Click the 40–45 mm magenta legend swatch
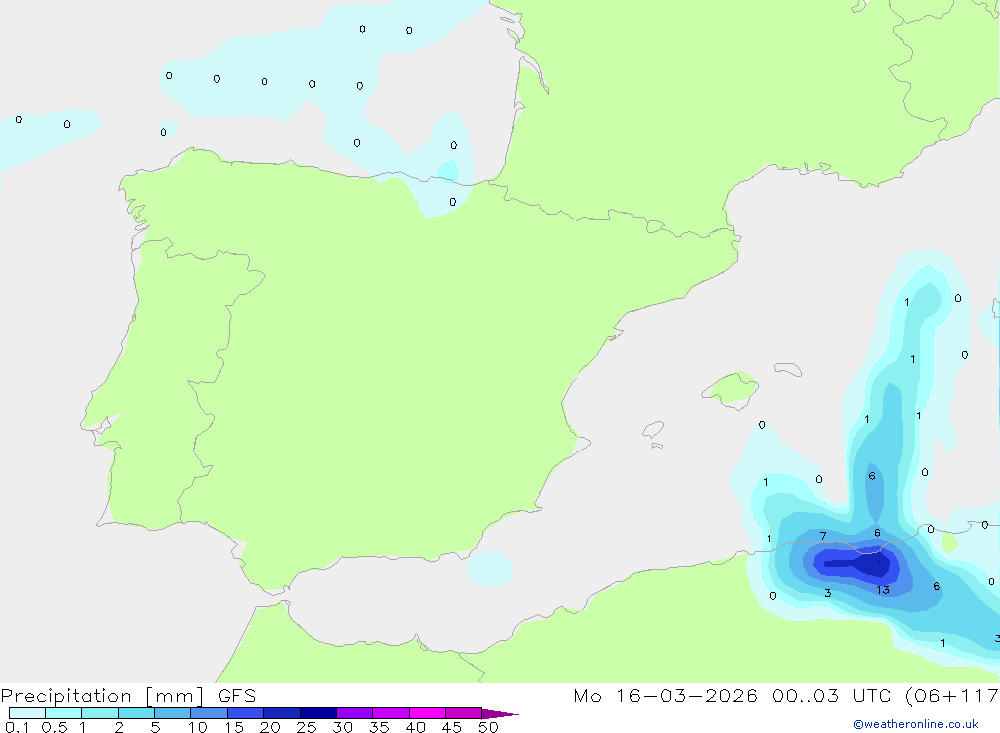Image resolution: width=1000 pixels, height=733 pixels. pyautogui.click(x=427, y=713)
